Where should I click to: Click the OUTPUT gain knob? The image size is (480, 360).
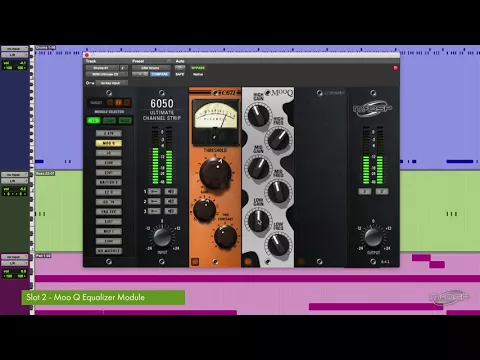[373, 237]
